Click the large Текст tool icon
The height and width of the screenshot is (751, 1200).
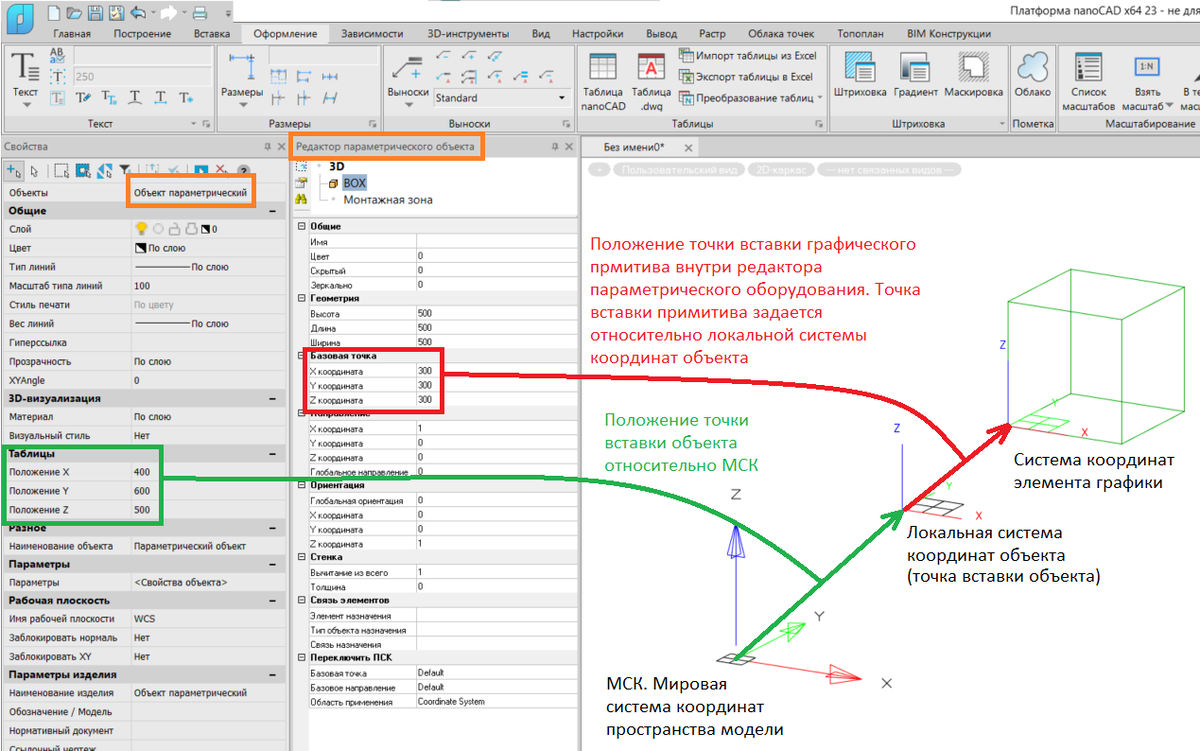[x=25, y=67]
